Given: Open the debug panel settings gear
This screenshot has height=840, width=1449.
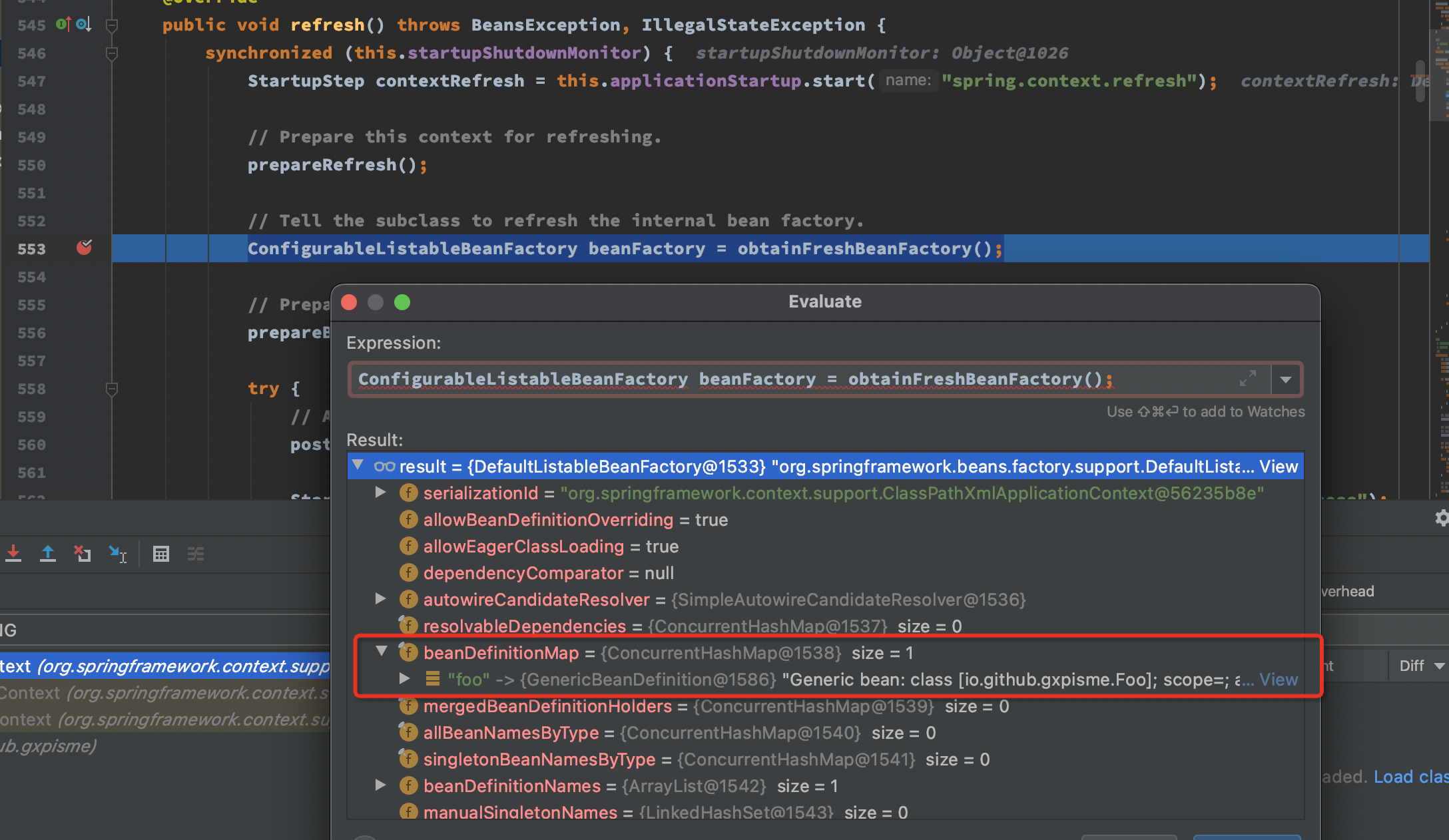Looking at the screenshot, I should click(x=1442, y=519).
